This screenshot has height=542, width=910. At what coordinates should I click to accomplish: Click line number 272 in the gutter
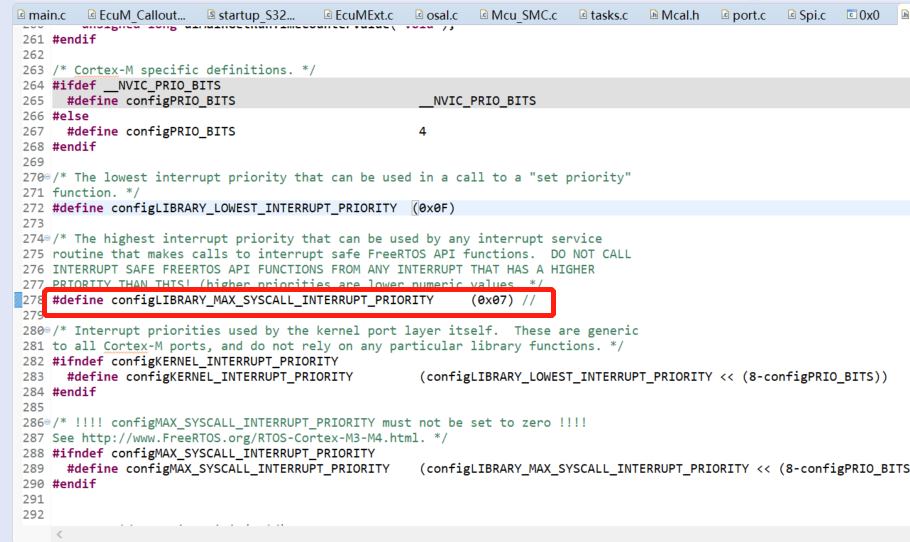(x=33, y=208)
